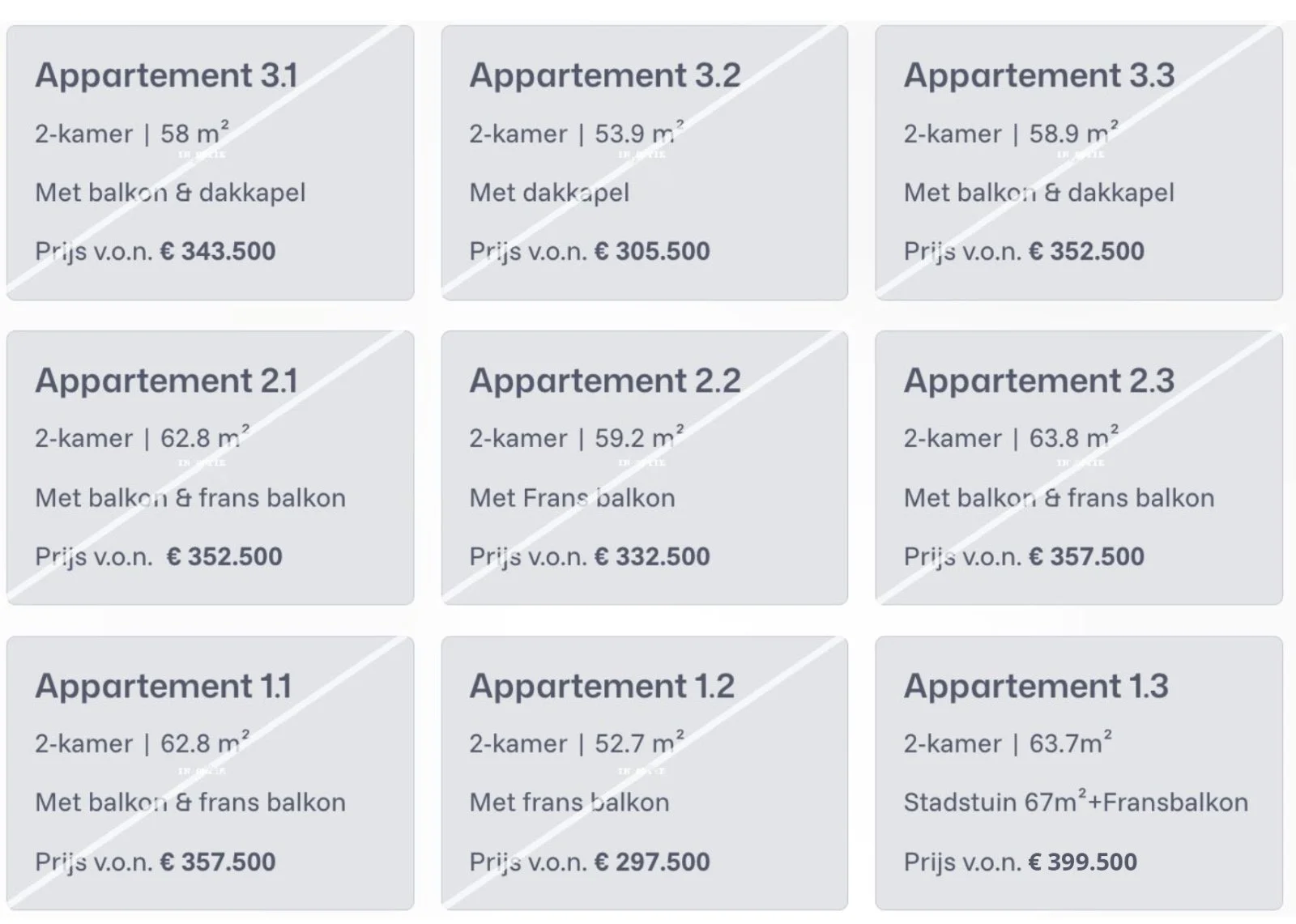Click the 53.9 m² size label
The width and height of the screenshot is (1296, 924).
click(639, 133)
